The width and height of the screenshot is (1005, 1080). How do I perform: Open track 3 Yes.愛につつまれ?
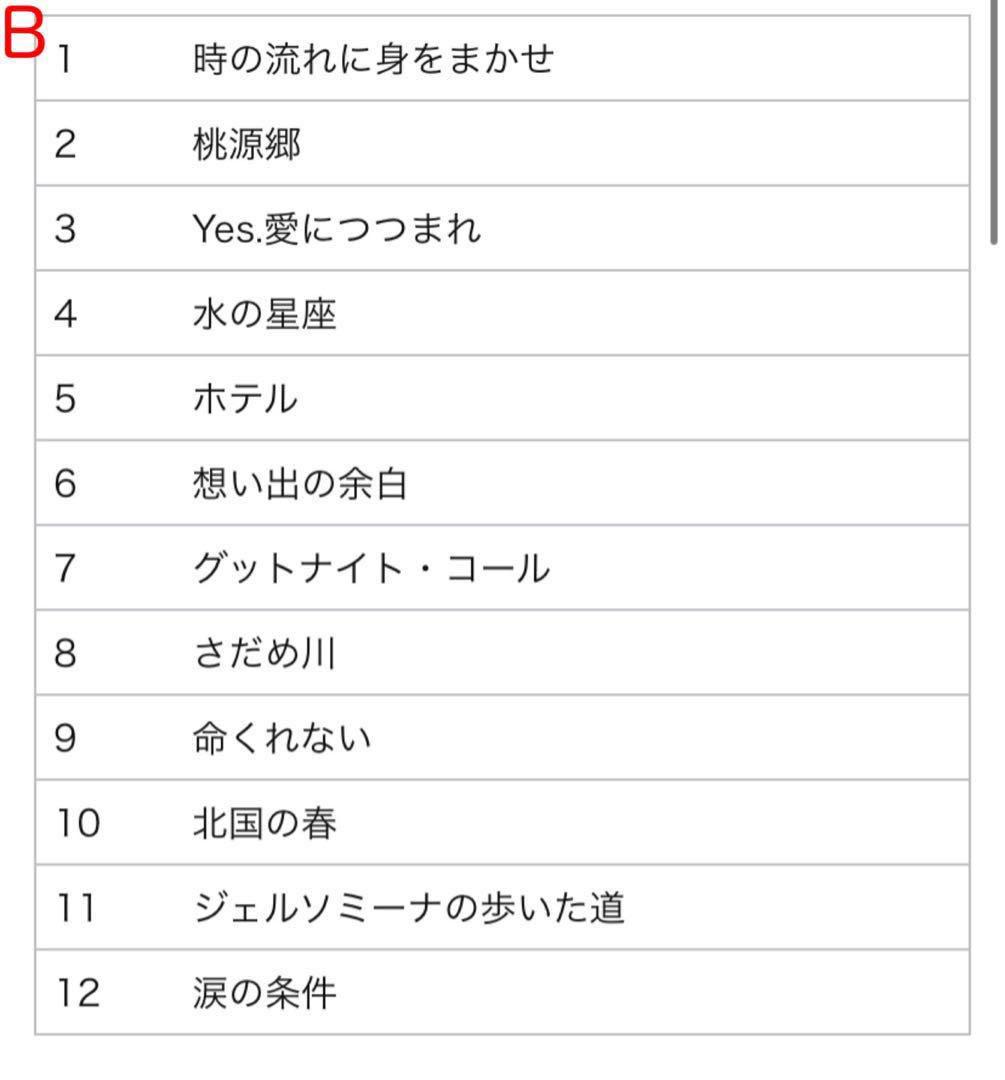(x=336, y=230)
